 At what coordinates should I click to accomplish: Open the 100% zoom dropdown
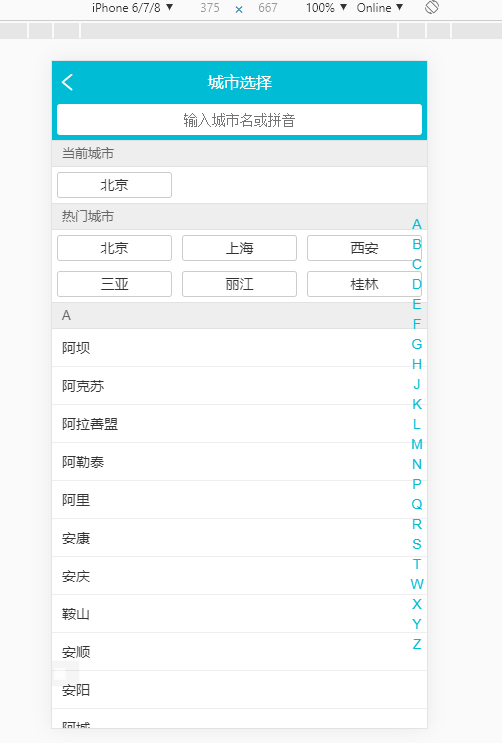point(326,8)
